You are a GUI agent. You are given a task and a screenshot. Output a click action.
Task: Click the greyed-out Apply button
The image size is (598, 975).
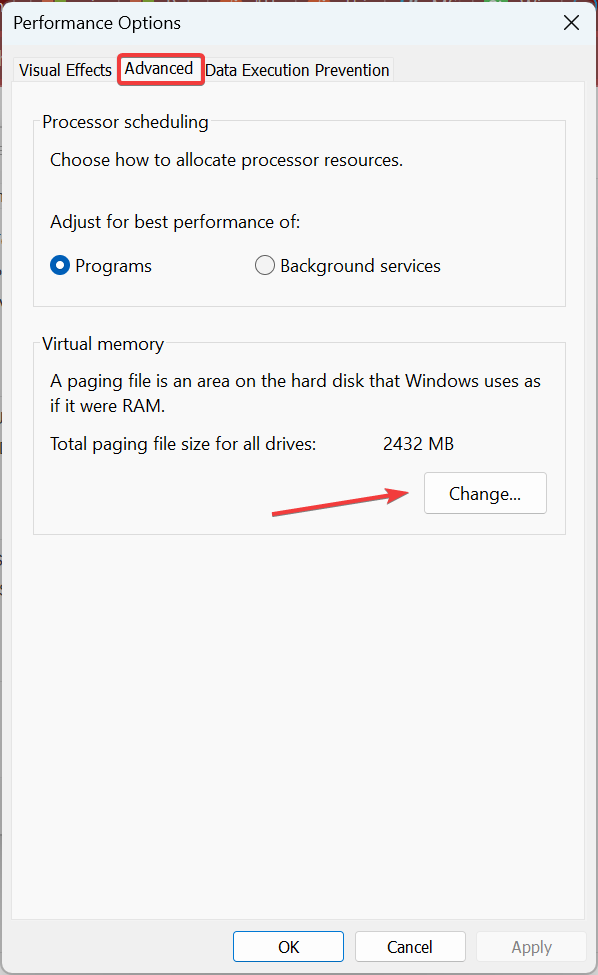click(531, 946)
